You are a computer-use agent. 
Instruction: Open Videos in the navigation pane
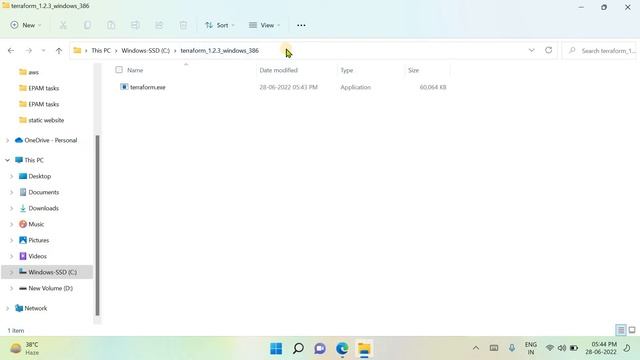pyautogui.click(x=37, y=256)
